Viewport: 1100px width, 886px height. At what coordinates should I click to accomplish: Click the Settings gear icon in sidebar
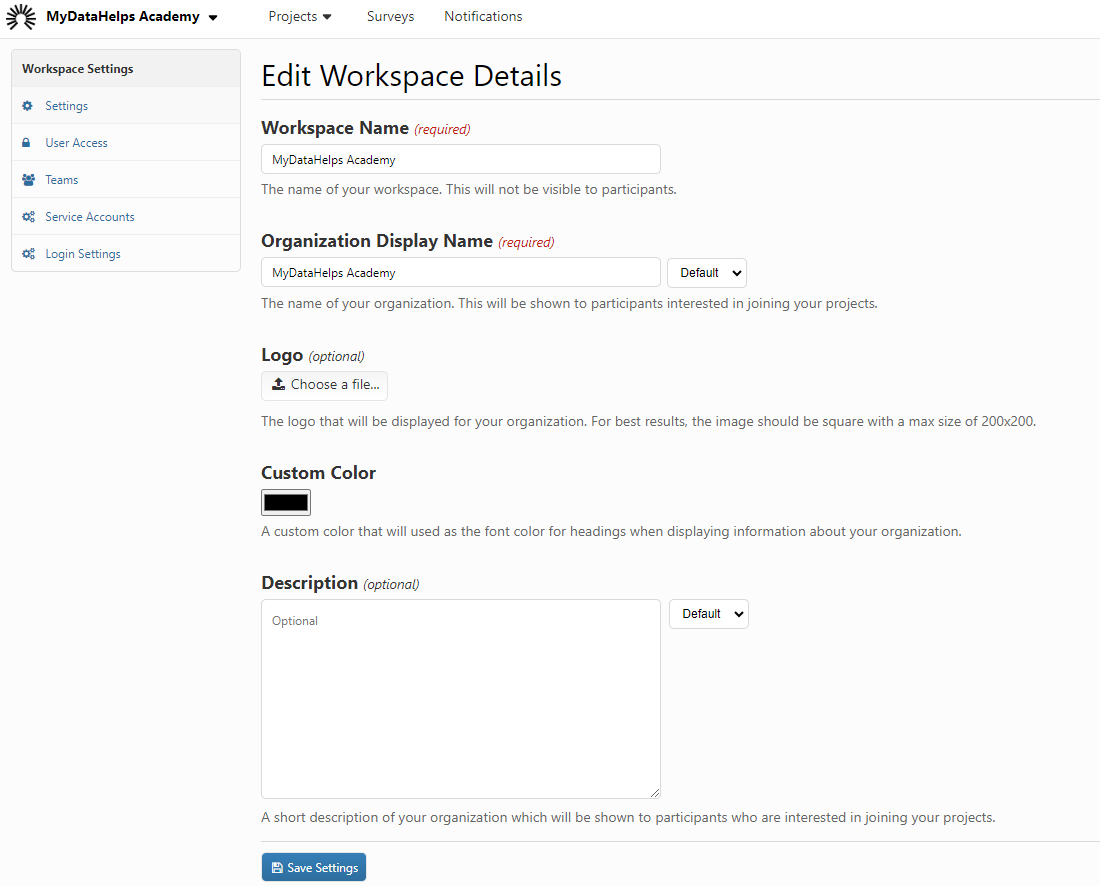[28, 106]
